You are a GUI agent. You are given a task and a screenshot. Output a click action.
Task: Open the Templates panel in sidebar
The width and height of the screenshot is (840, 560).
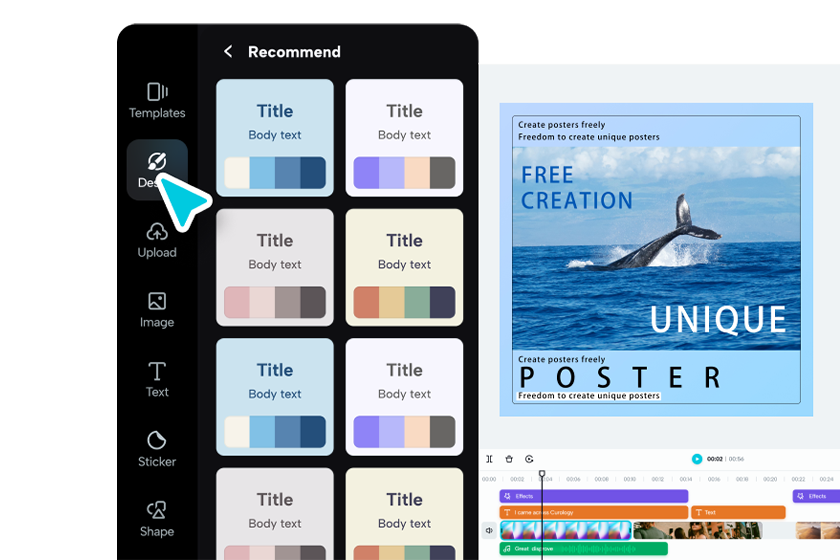tap(157, 100)
